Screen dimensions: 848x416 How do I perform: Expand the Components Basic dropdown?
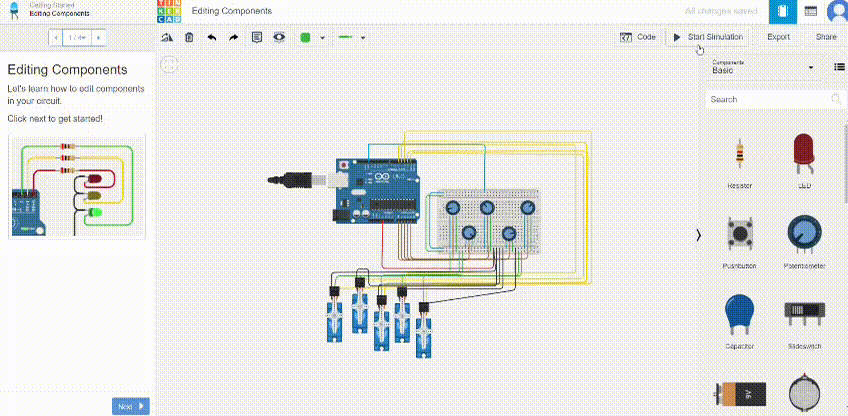pos(763,67)
